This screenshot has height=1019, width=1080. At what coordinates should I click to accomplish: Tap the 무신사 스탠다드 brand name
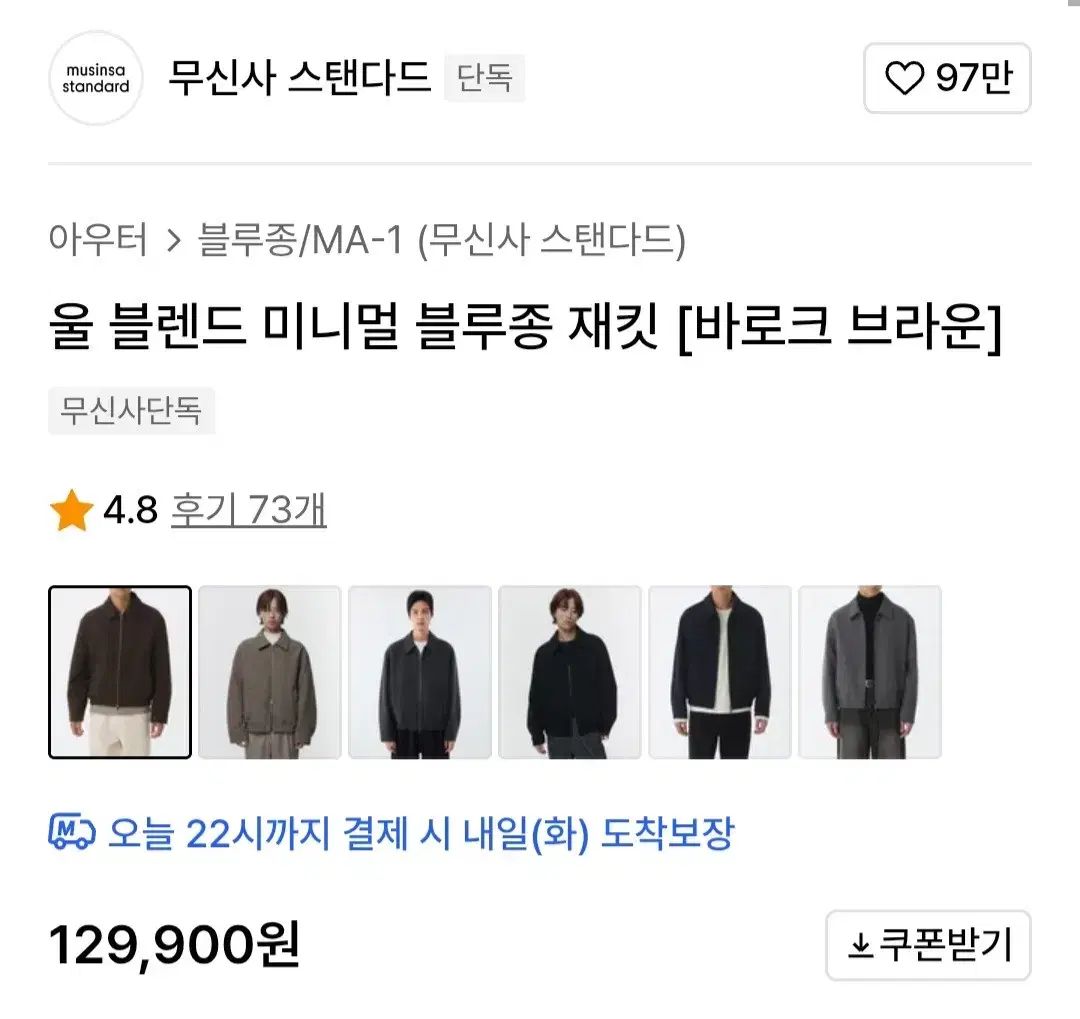[x=298, y=78]
